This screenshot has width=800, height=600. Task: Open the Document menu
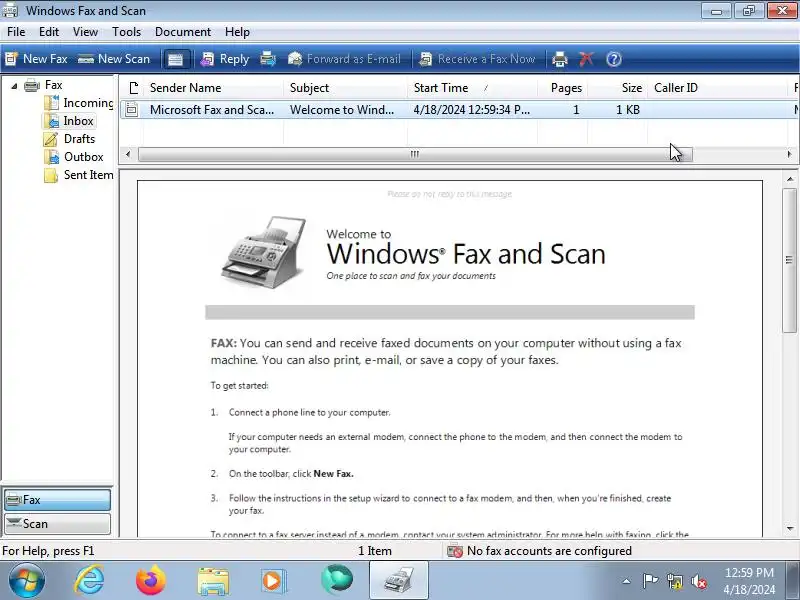click(x=183, y=32)
